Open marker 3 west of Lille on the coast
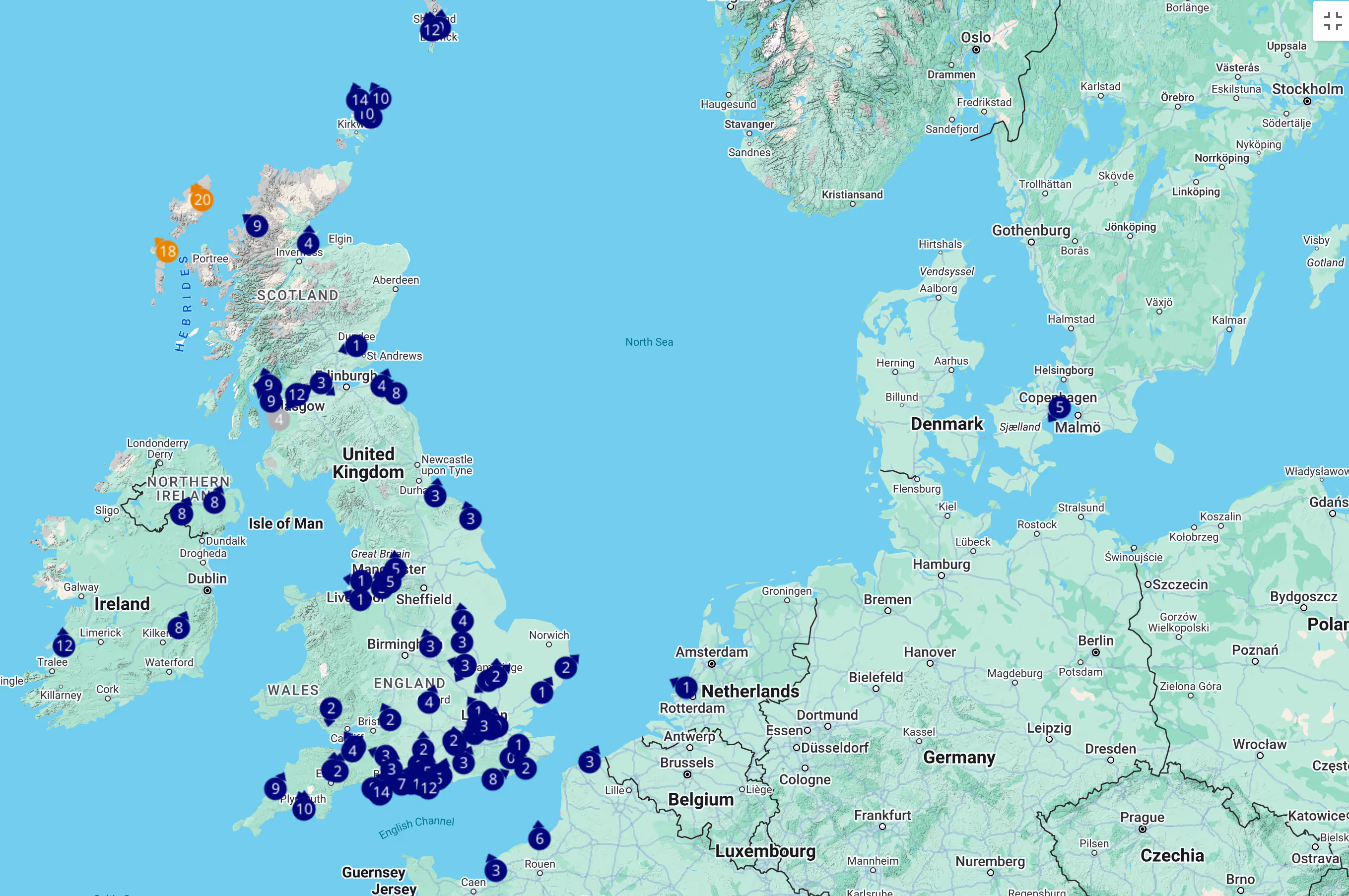Screen dimensions: 1349x896 point(589,762)
